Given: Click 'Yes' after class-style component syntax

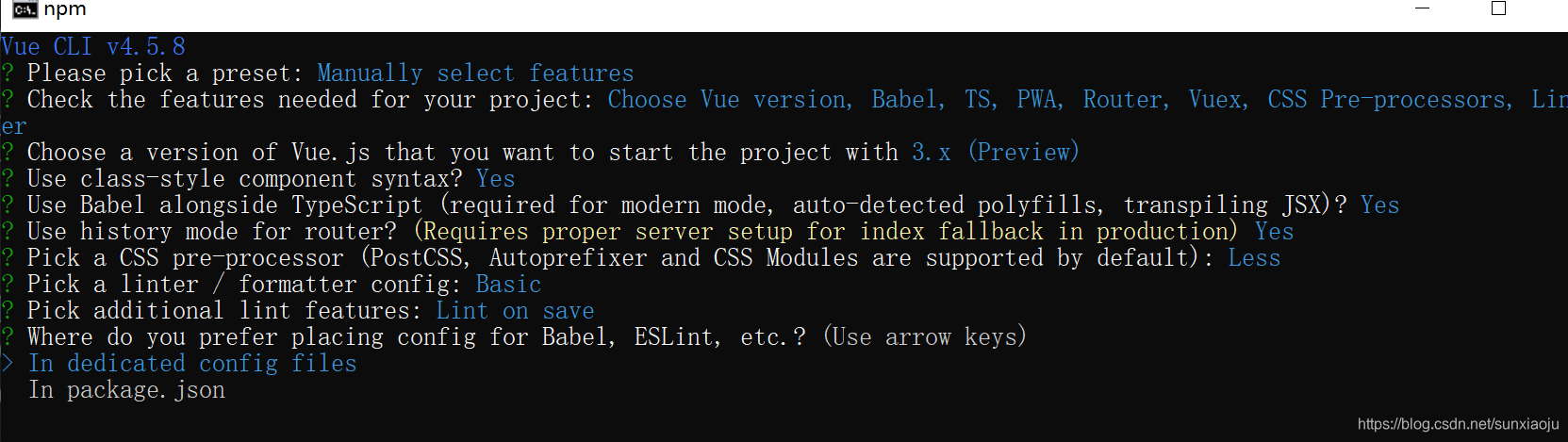Looking at the screenshot, I should 495,179.
